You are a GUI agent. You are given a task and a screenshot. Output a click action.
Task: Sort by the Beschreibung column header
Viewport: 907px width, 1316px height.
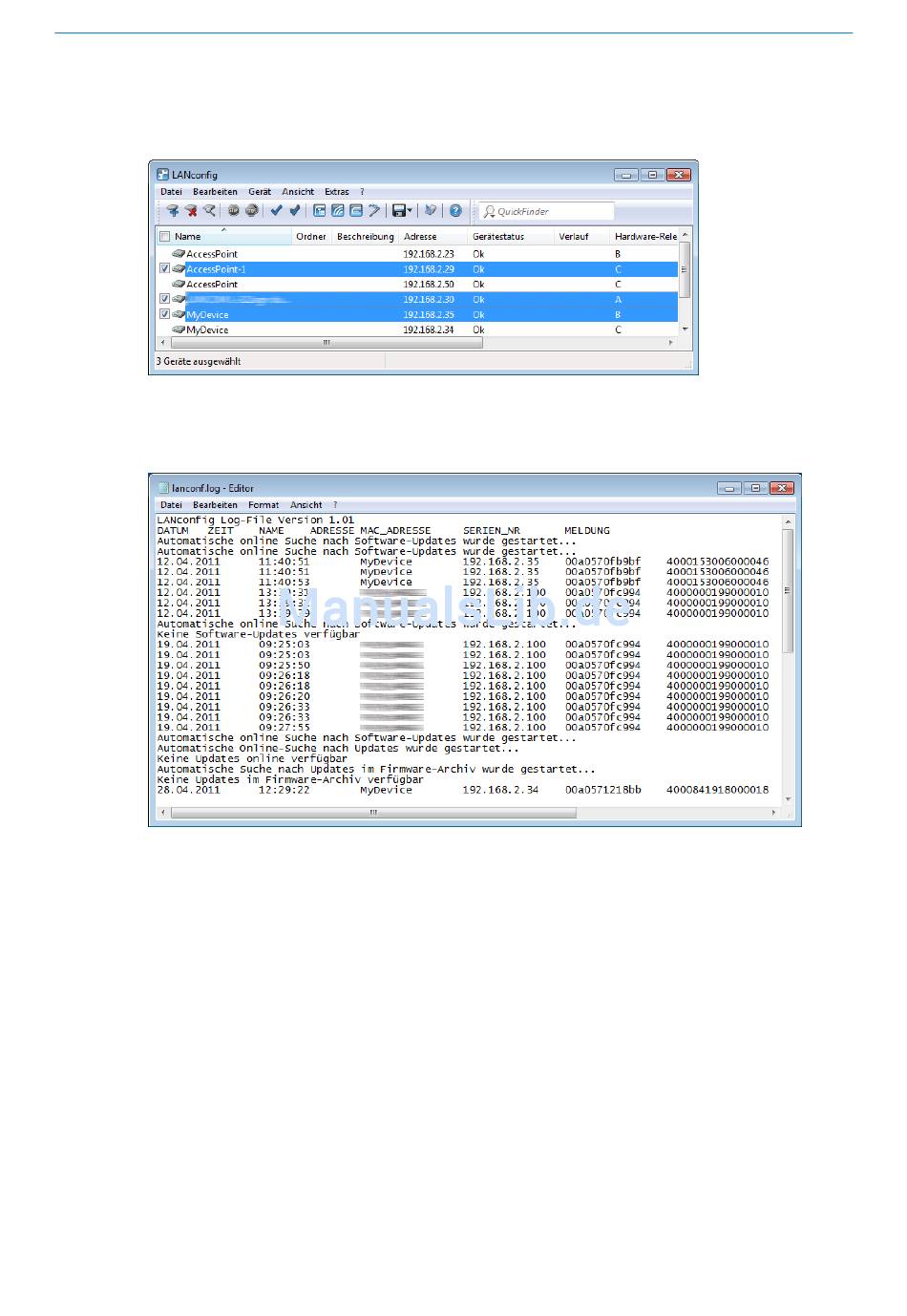coord(366,236)
